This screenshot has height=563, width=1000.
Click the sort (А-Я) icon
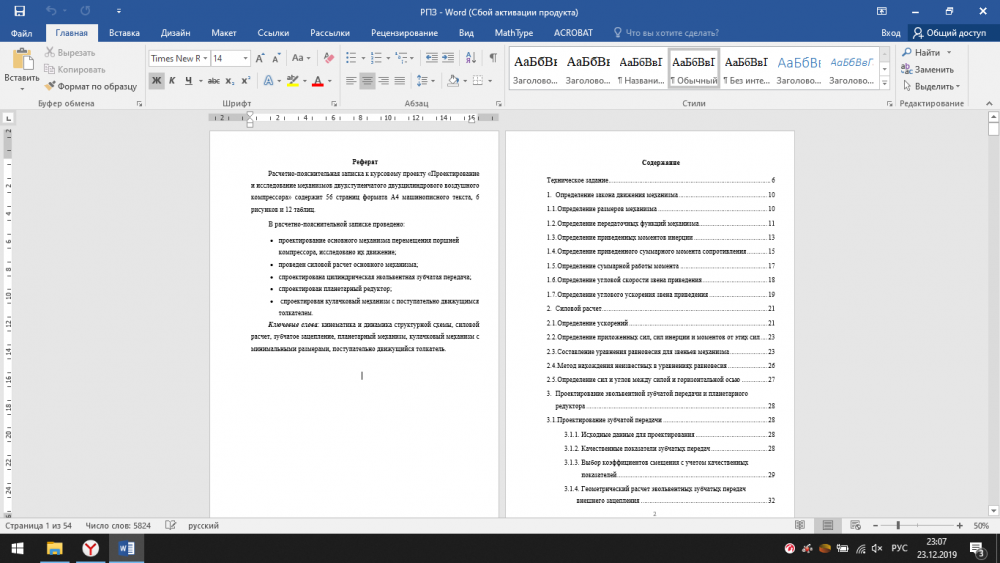[x=470, y=58]
